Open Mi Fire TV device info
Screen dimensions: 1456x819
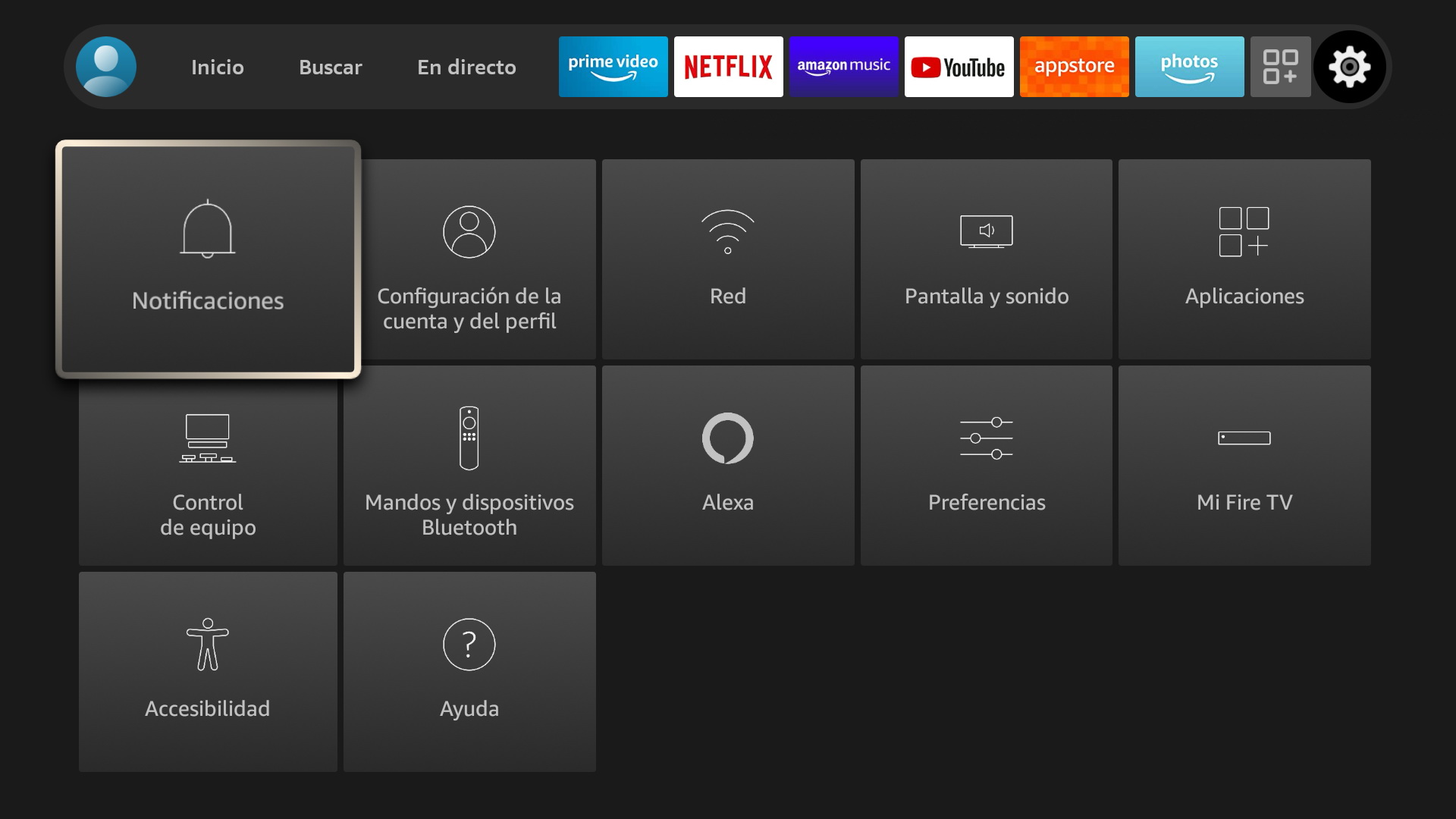click(1244, 465)
